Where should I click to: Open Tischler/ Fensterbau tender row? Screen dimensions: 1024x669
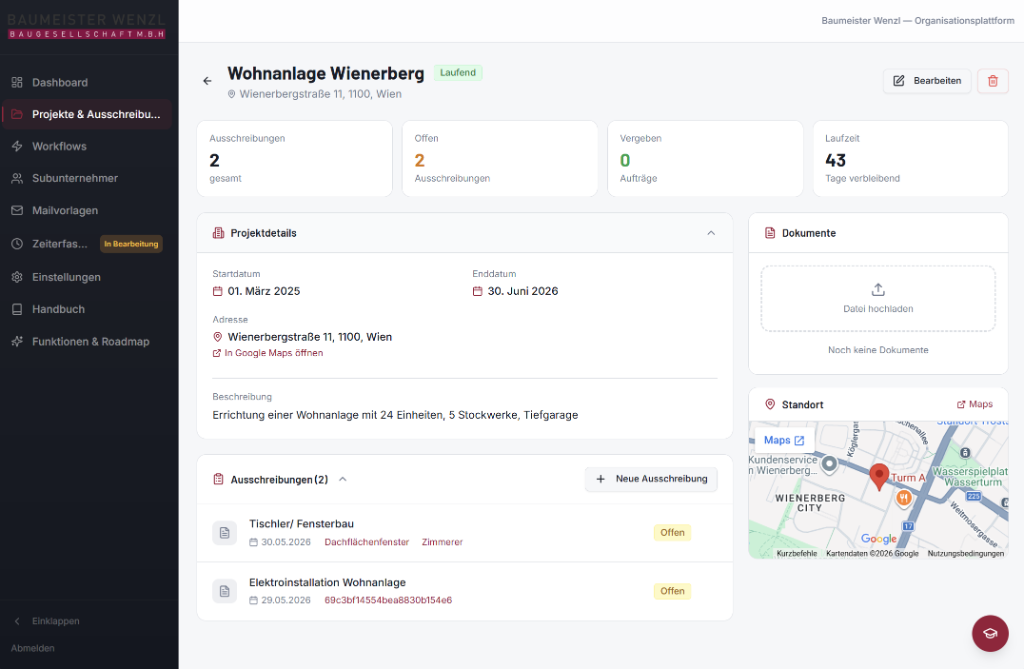click(x=464, y=532)
